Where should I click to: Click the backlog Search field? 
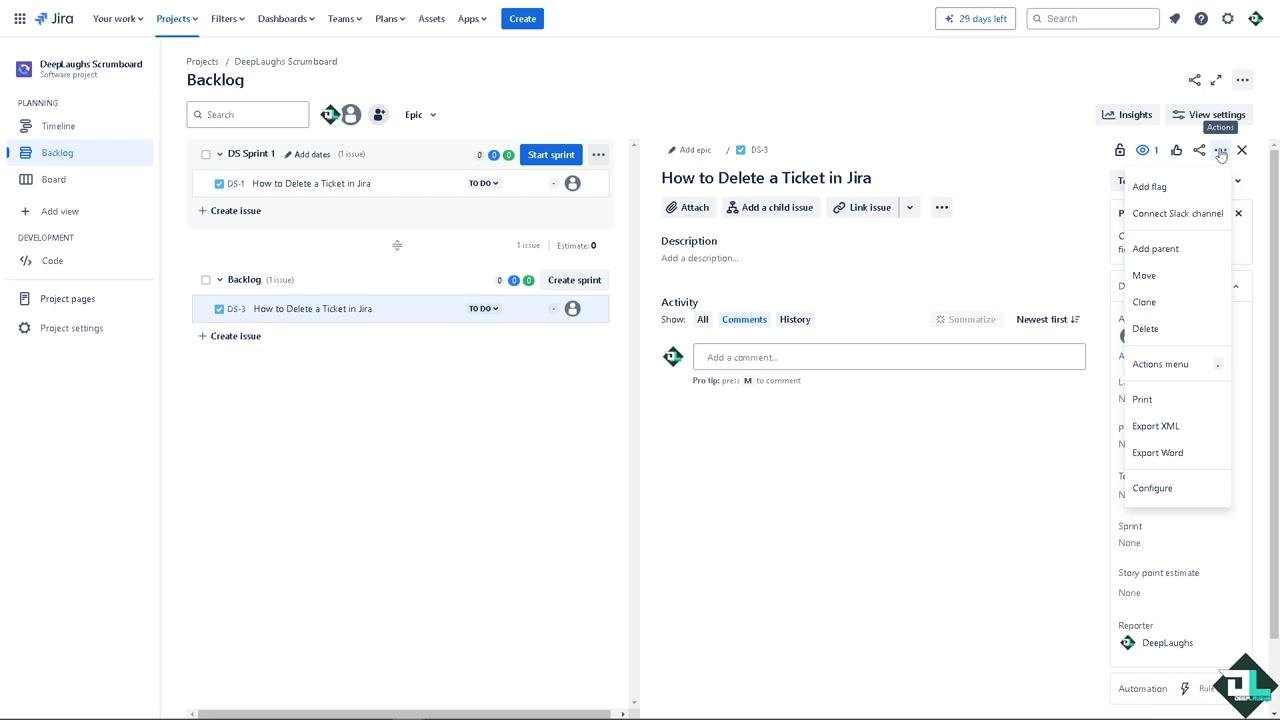point(248,115)
